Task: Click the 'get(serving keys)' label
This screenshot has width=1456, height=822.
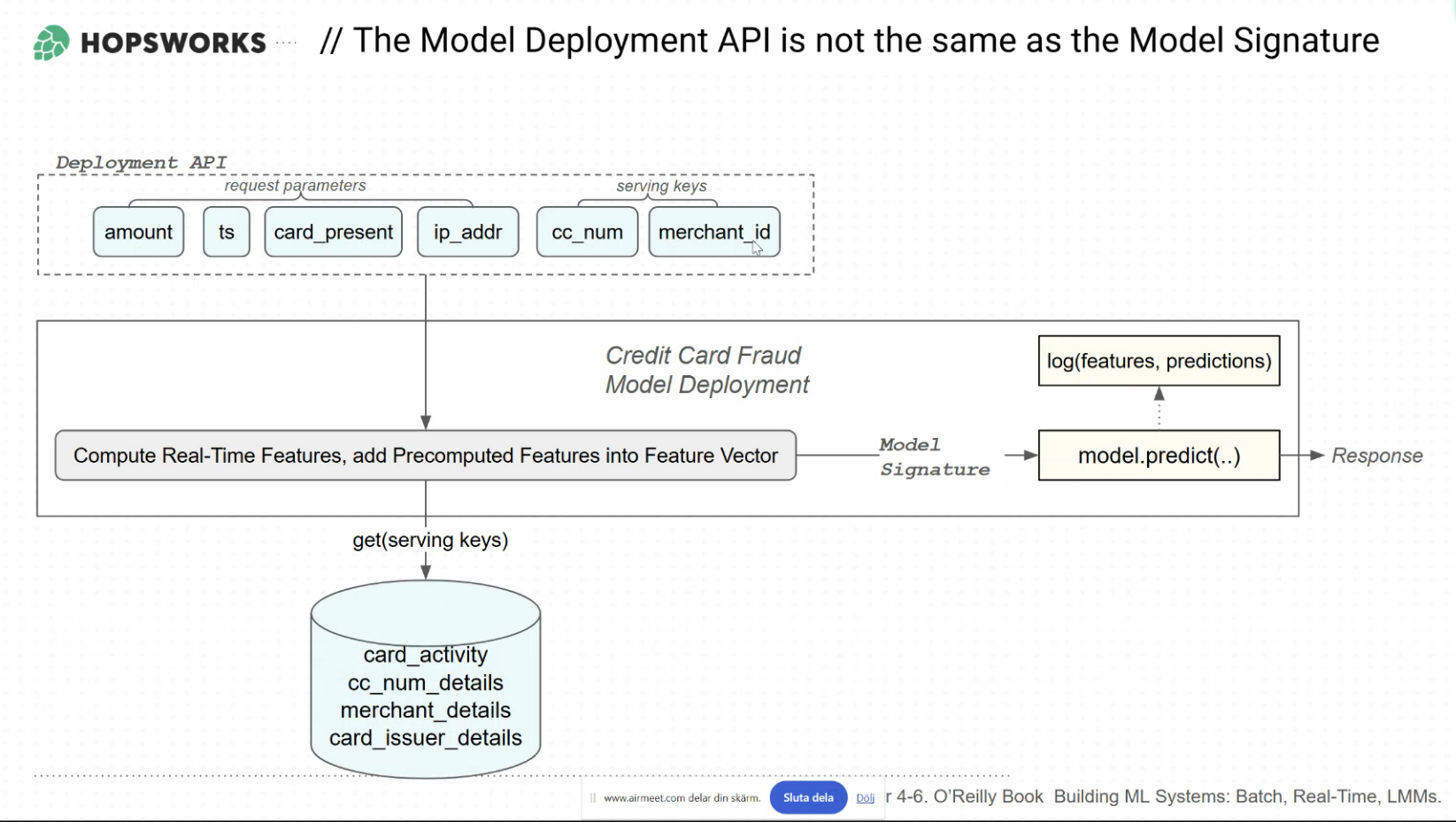Action: [x=430, y=540]
